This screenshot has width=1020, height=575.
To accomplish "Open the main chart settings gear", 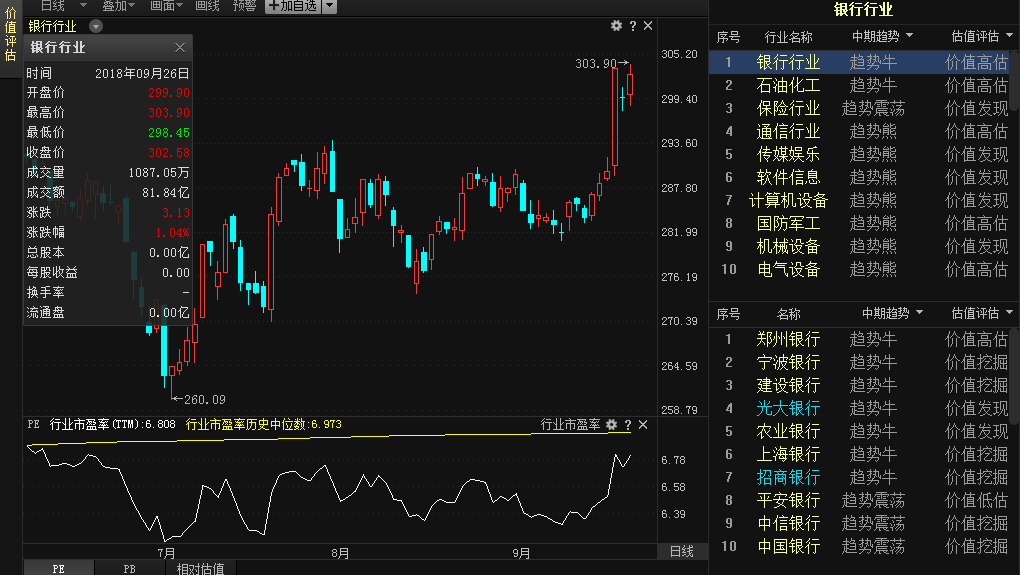I will pos(616,25).
